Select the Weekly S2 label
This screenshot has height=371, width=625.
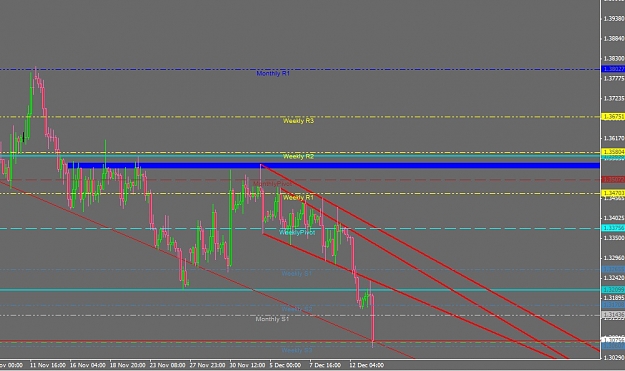(x=297, y=309)
